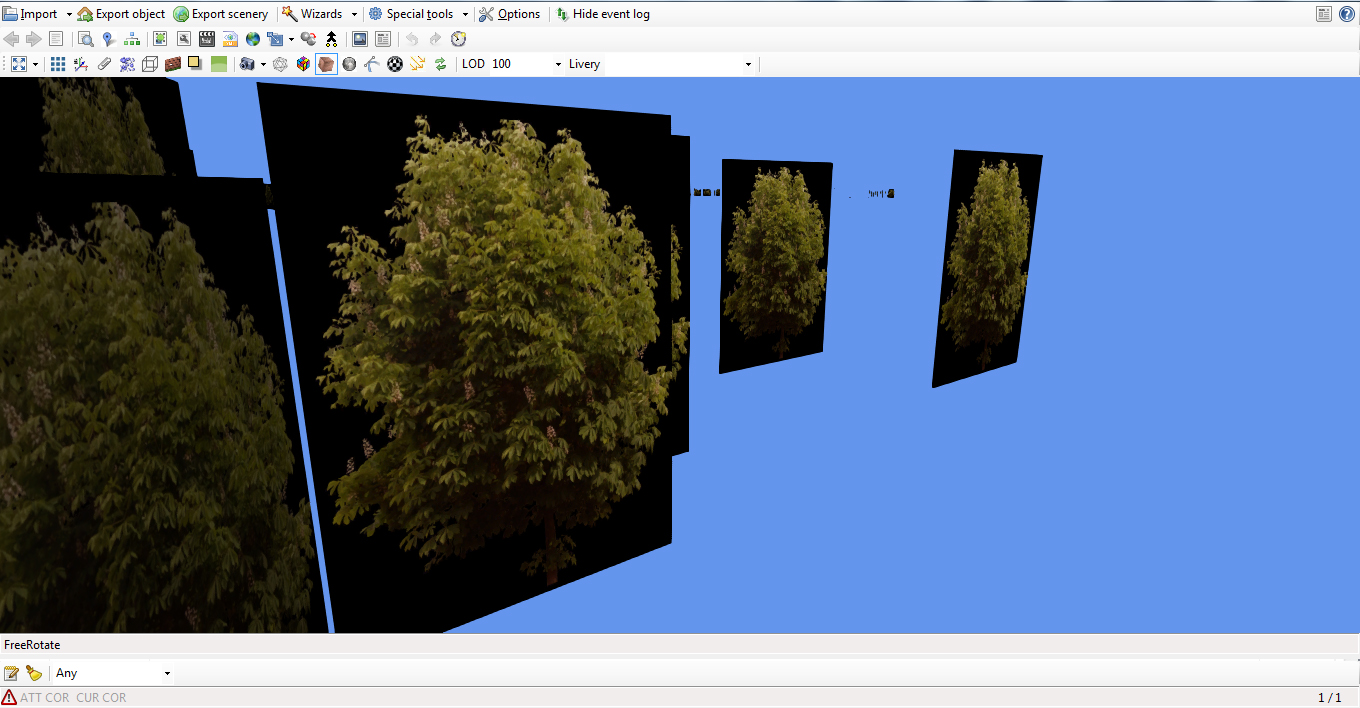Click the green refresh arrows icon
This screenshot has width=1360, height=708.
pos(440,64)
